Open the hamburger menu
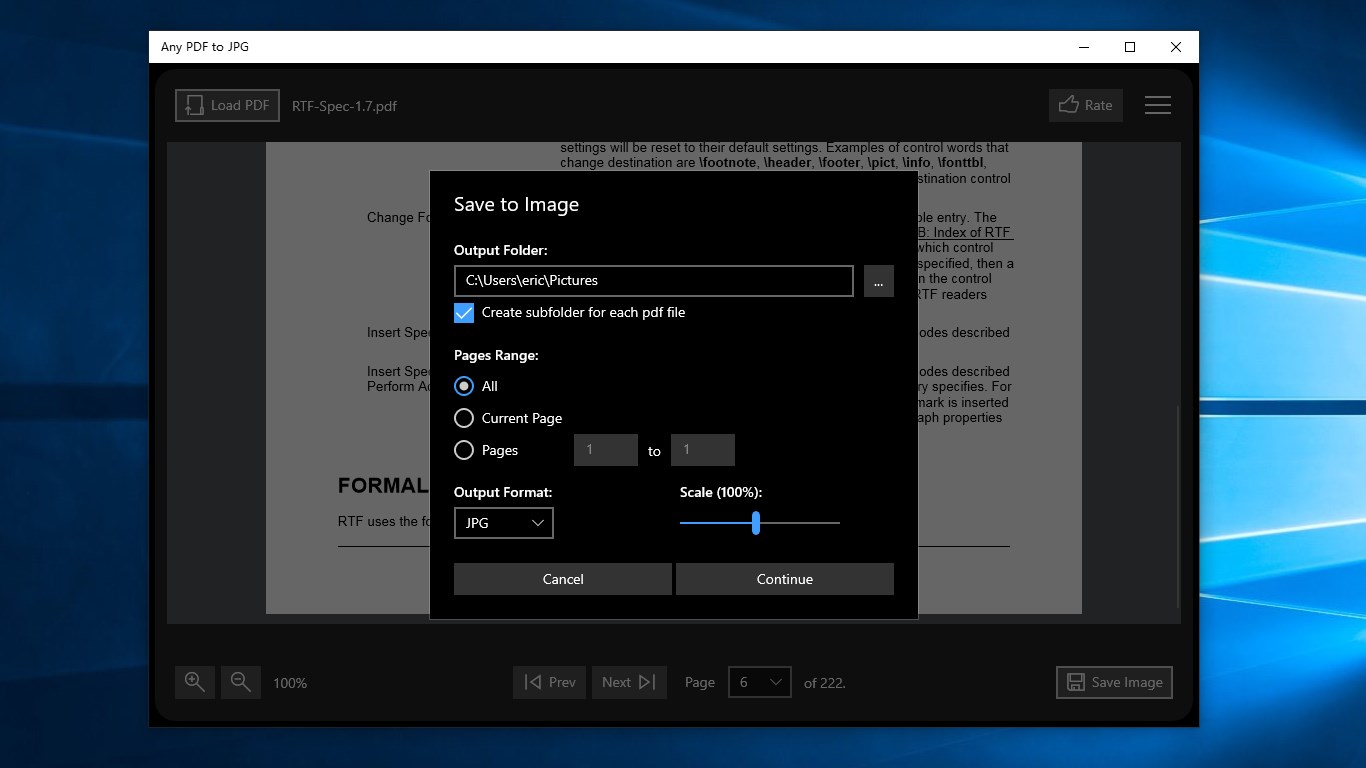Image resolution: width=1366 pixels, height=768 pixels. 1158,105
